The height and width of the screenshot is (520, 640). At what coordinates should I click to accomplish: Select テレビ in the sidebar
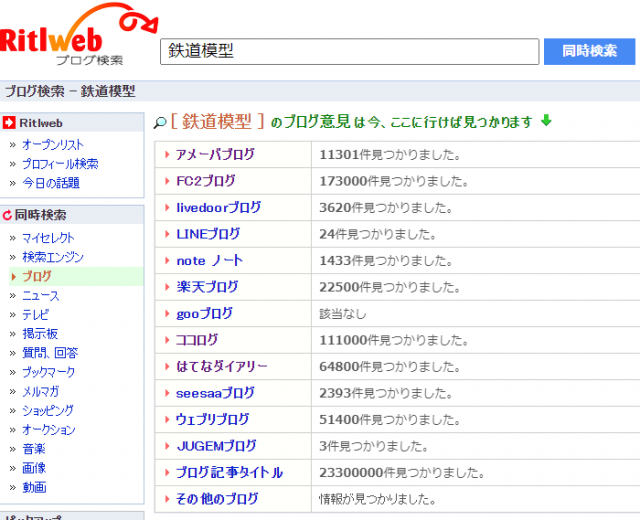pos(35,315)
